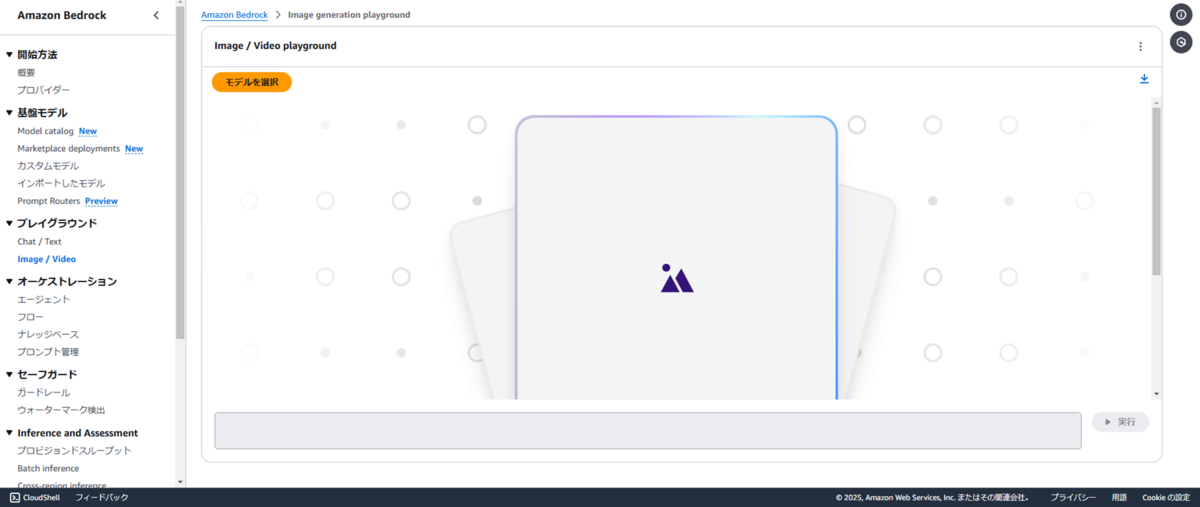Click the New badge beside Model catalog
Viewport: 1200px width, 507px height.
pos(88,131)
